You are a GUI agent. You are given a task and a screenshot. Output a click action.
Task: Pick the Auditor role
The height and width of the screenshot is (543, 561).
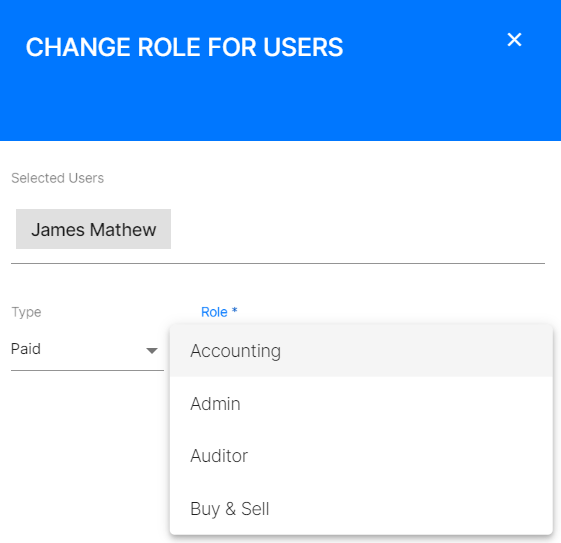pyautogui.click(x=361, y=456)
